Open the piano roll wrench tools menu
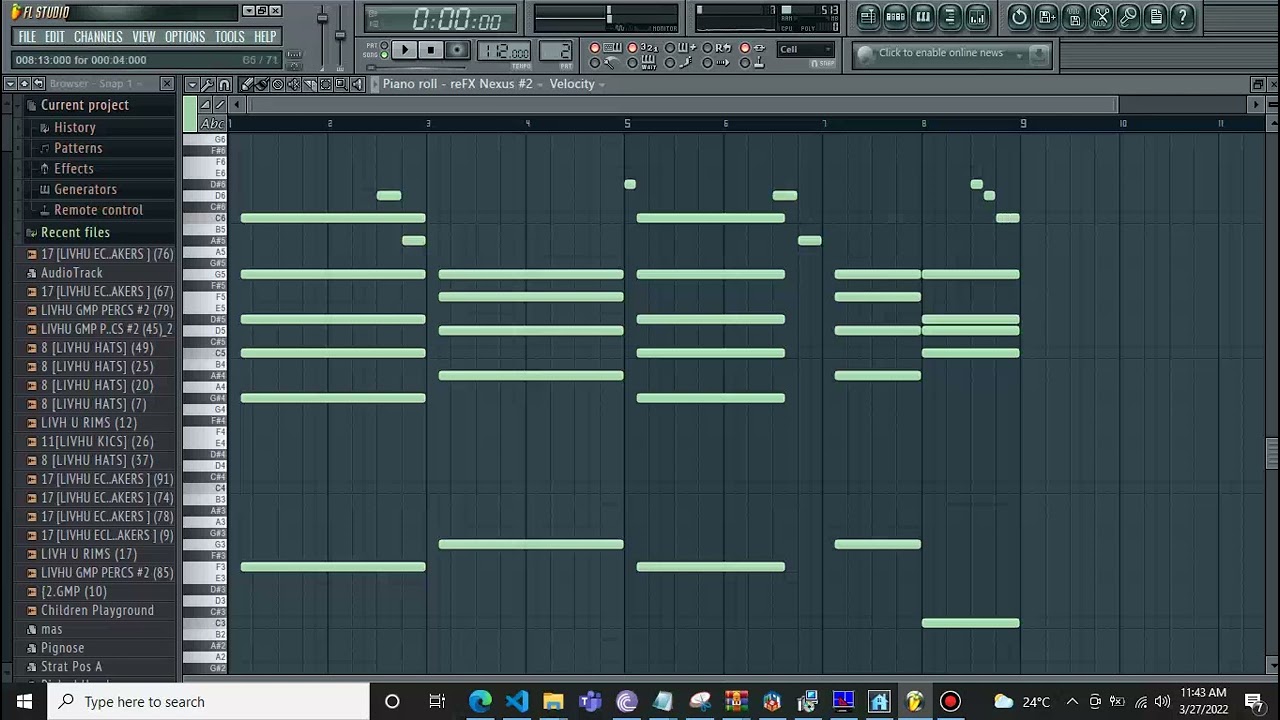 (x=207, y=84)
